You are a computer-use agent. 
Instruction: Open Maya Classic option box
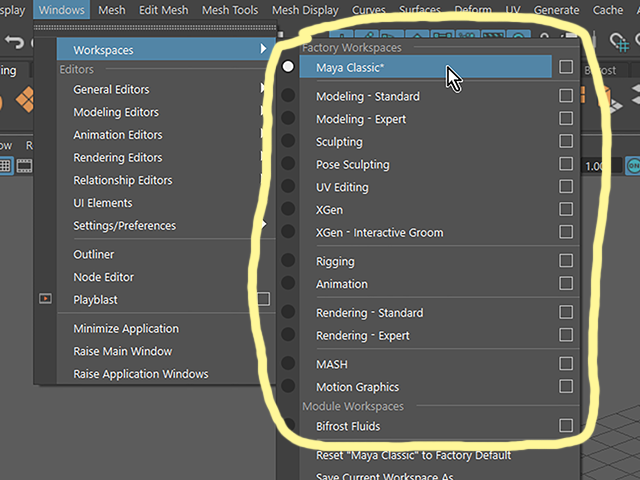[566, 67]
